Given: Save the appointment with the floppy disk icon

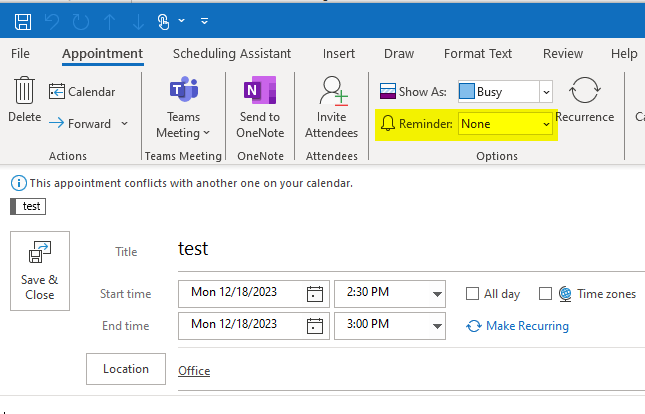Looking at the screenshot, I should coord(23,21).
